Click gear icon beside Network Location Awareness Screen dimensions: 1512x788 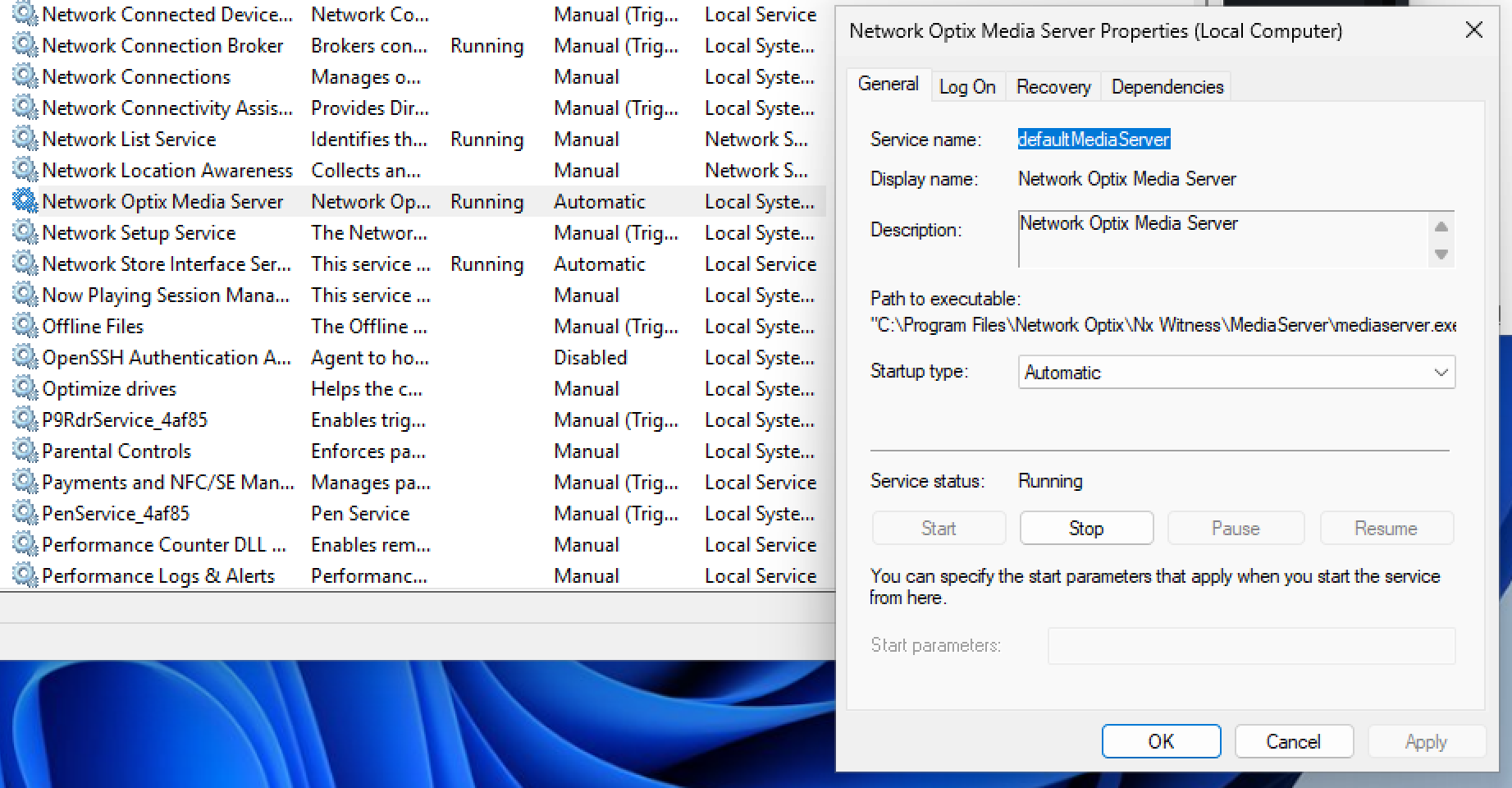(x=25, y=170)
